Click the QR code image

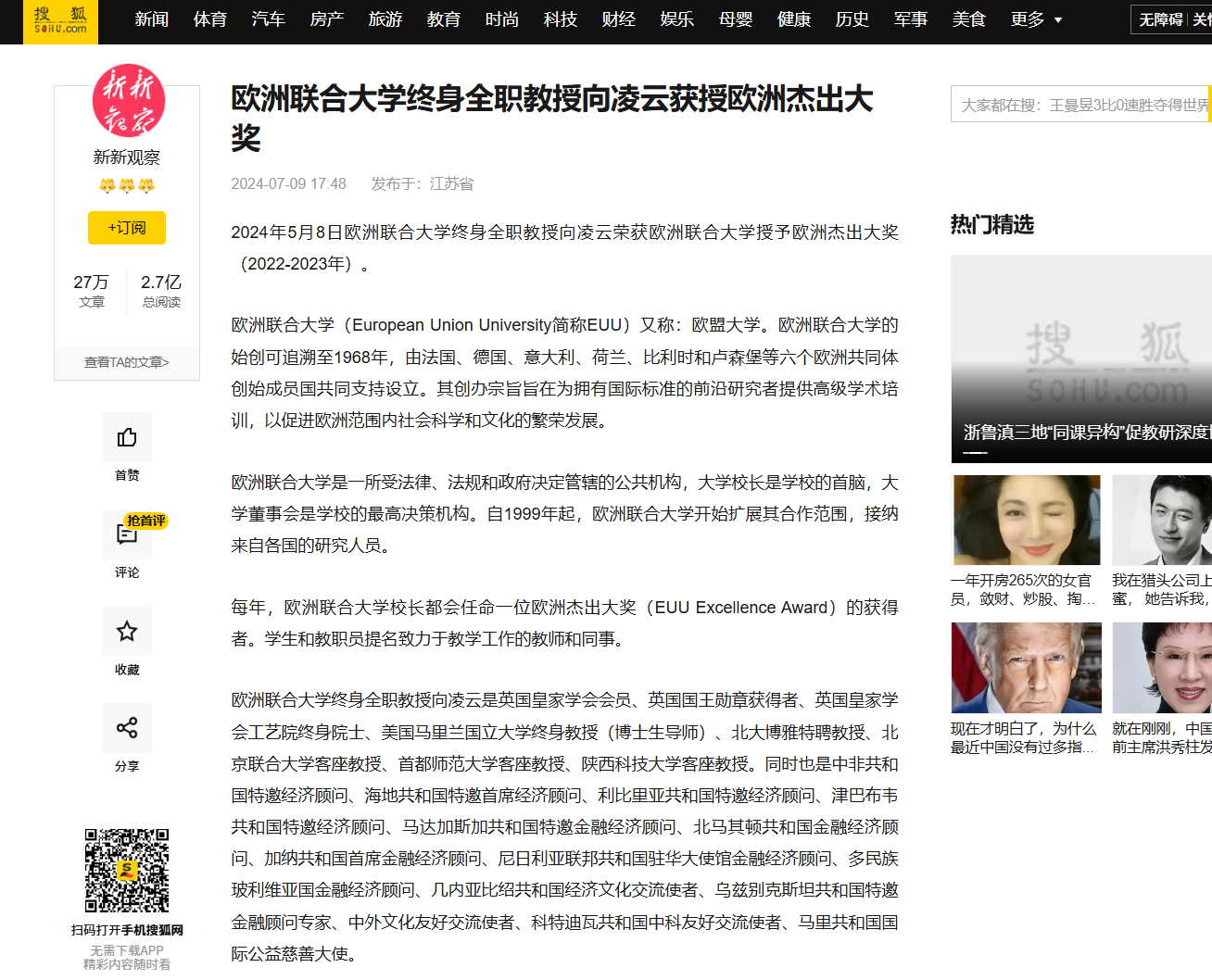(x=127, y=871)
